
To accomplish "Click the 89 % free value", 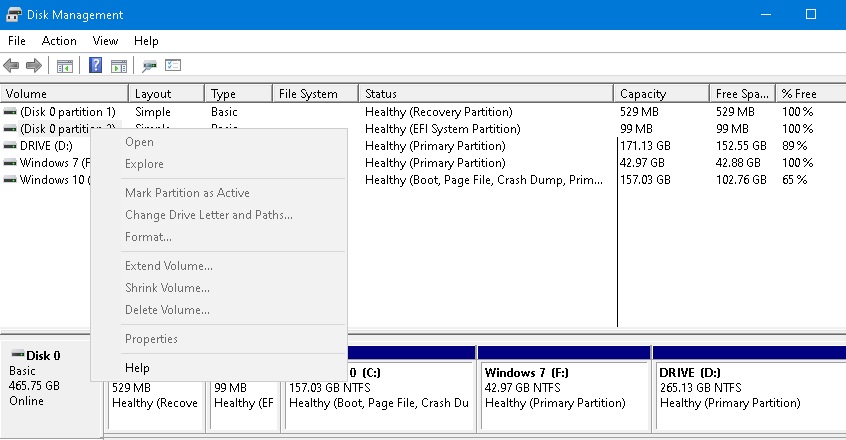I will (x=795, y=146).
